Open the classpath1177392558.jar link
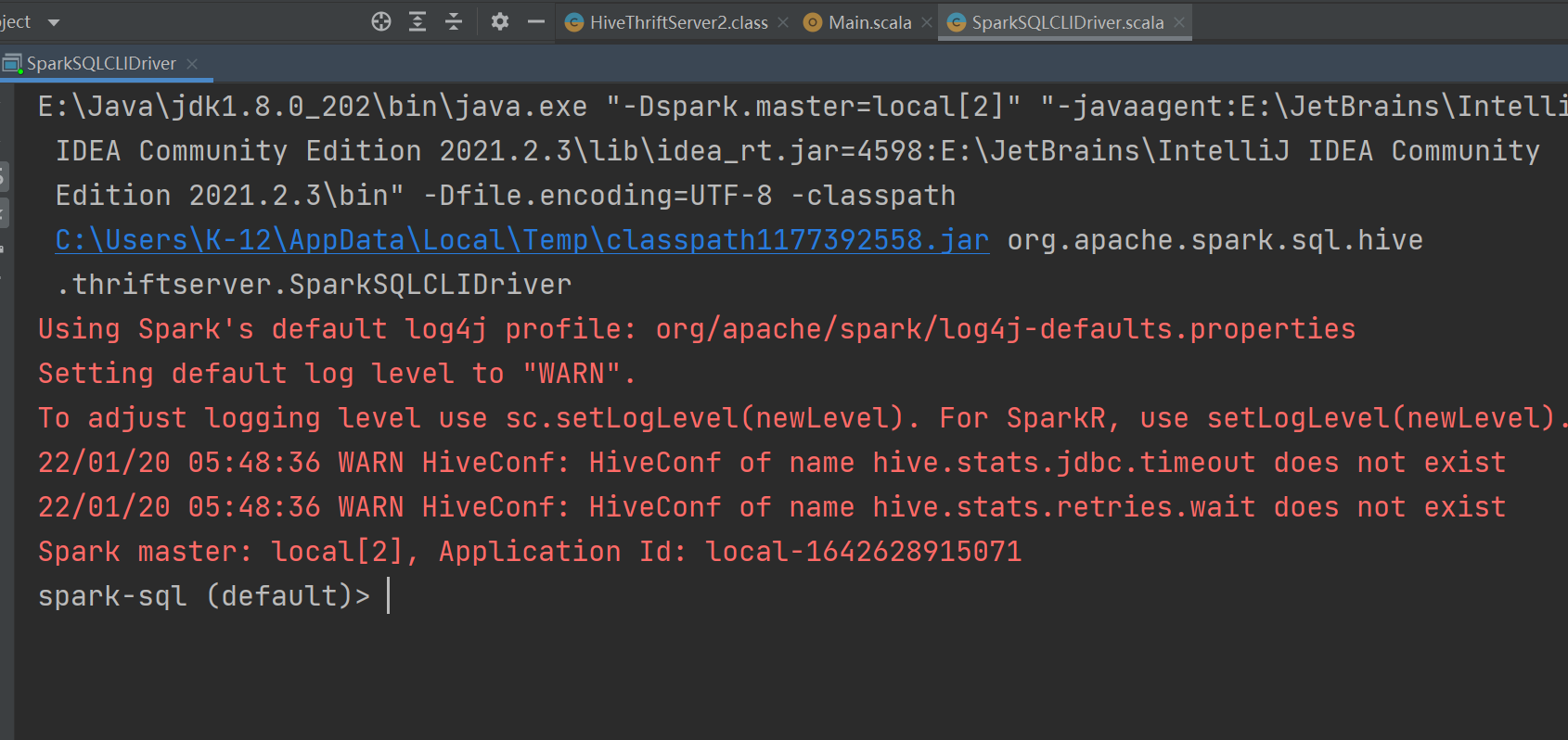 click(522, 240)
